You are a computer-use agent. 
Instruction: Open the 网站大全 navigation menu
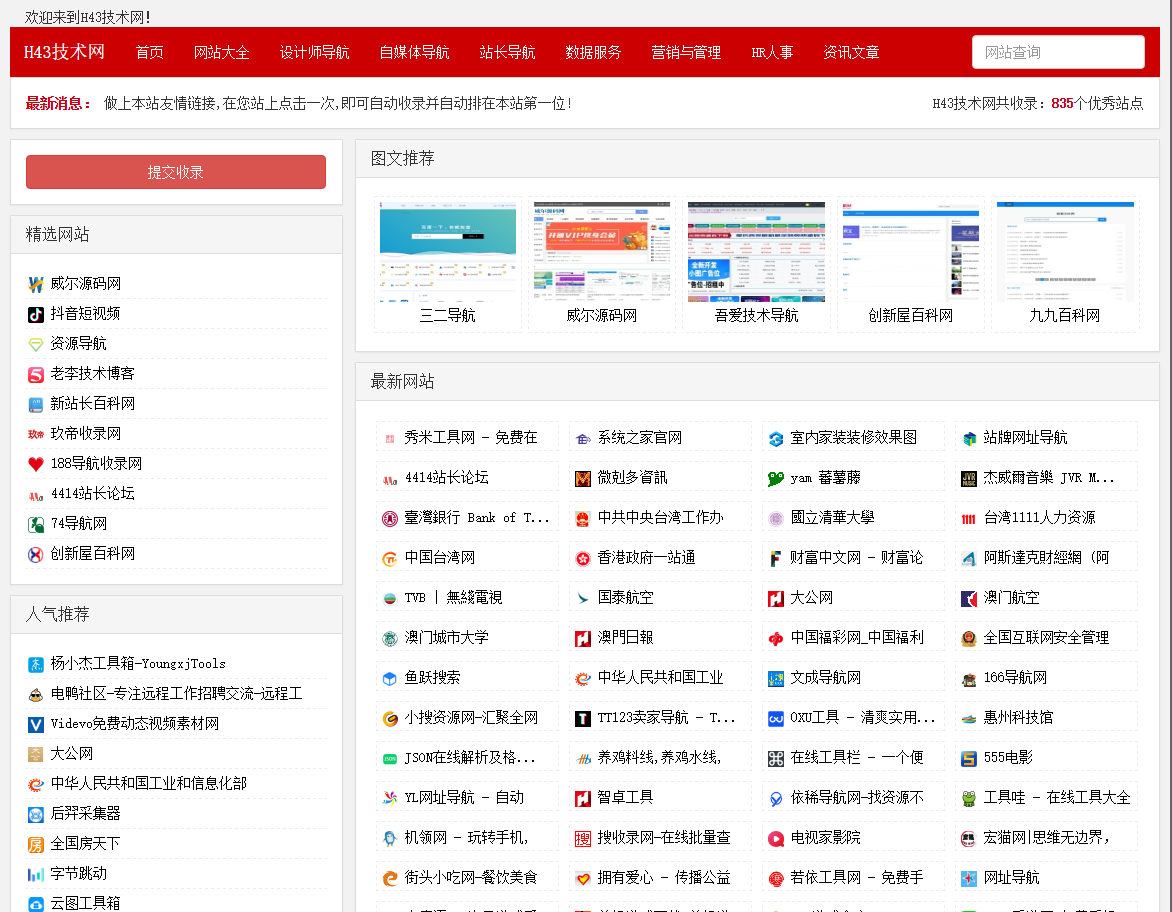tap(222, 52)
